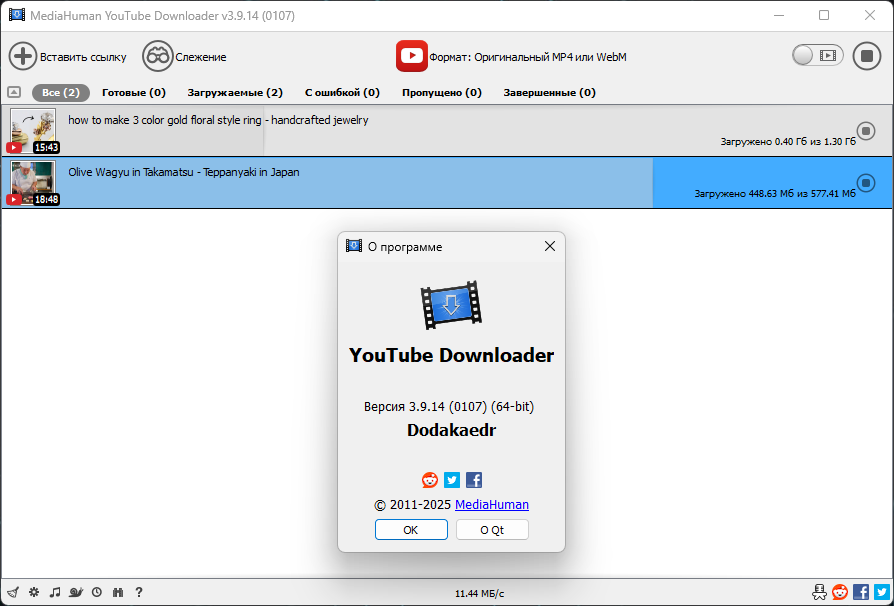The height and width of the screenshot is (606, 894).
Task: Follow the MediaHuman link
Action: (491, 505)
